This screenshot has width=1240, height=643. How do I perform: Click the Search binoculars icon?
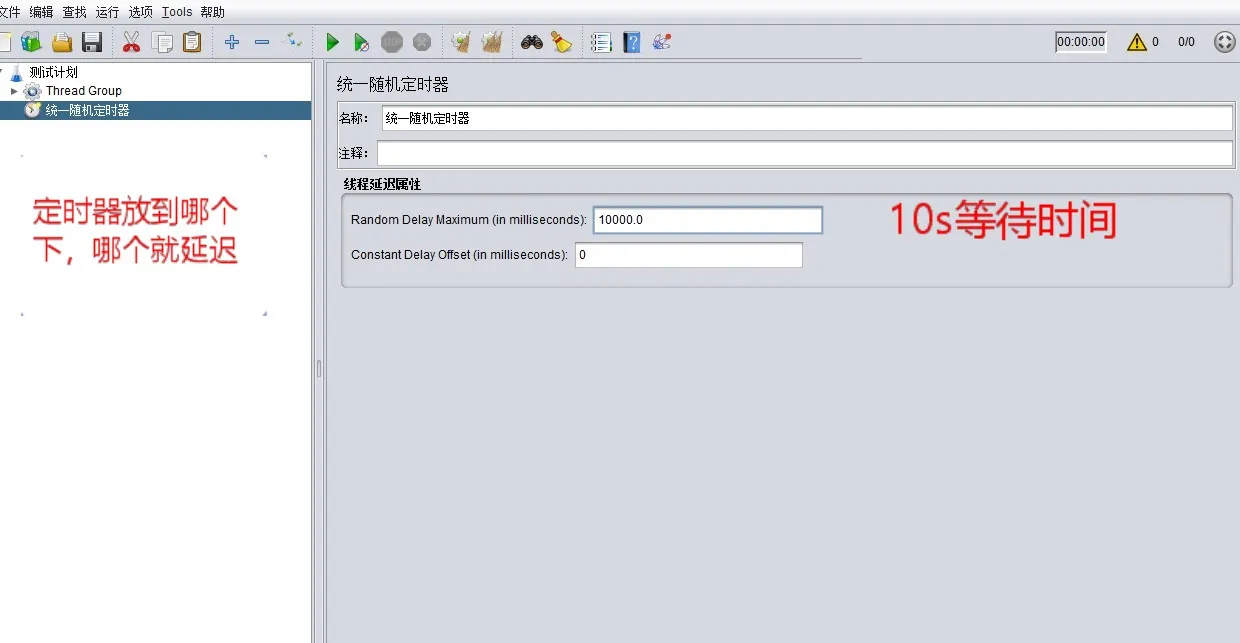[532, 42]
